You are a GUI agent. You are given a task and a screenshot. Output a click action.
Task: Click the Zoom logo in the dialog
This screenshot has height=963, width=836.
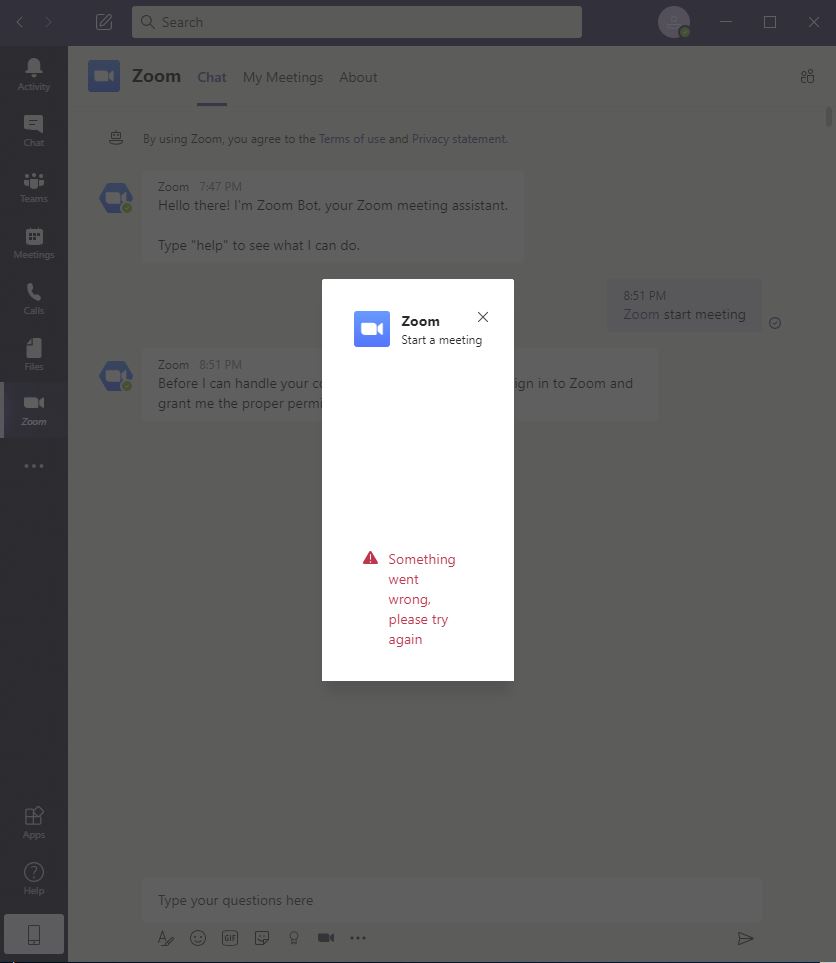[x=372, y=329]
